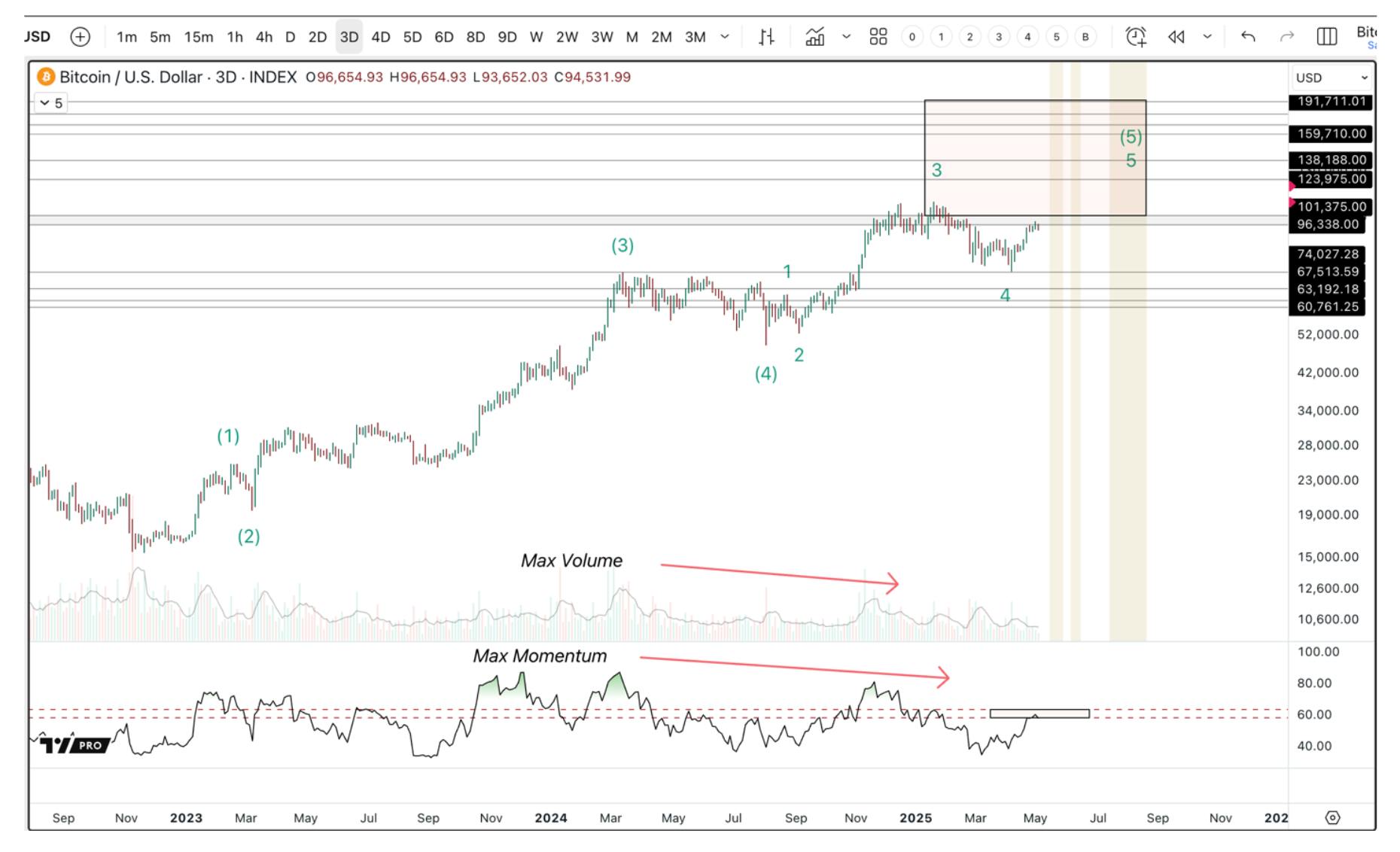This screenshot has height=852, width=1400.
Task: Switch to the 2D timeframe
Action: point(318,37)
